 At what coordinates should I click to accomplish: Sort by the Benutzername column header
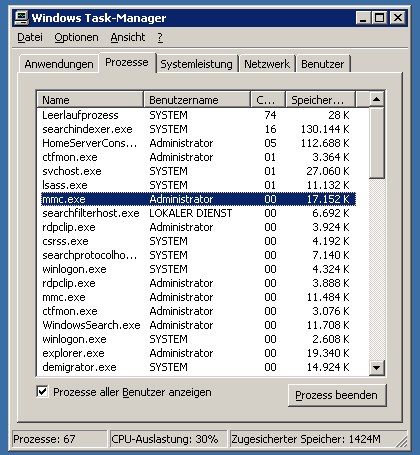point(197,100)
